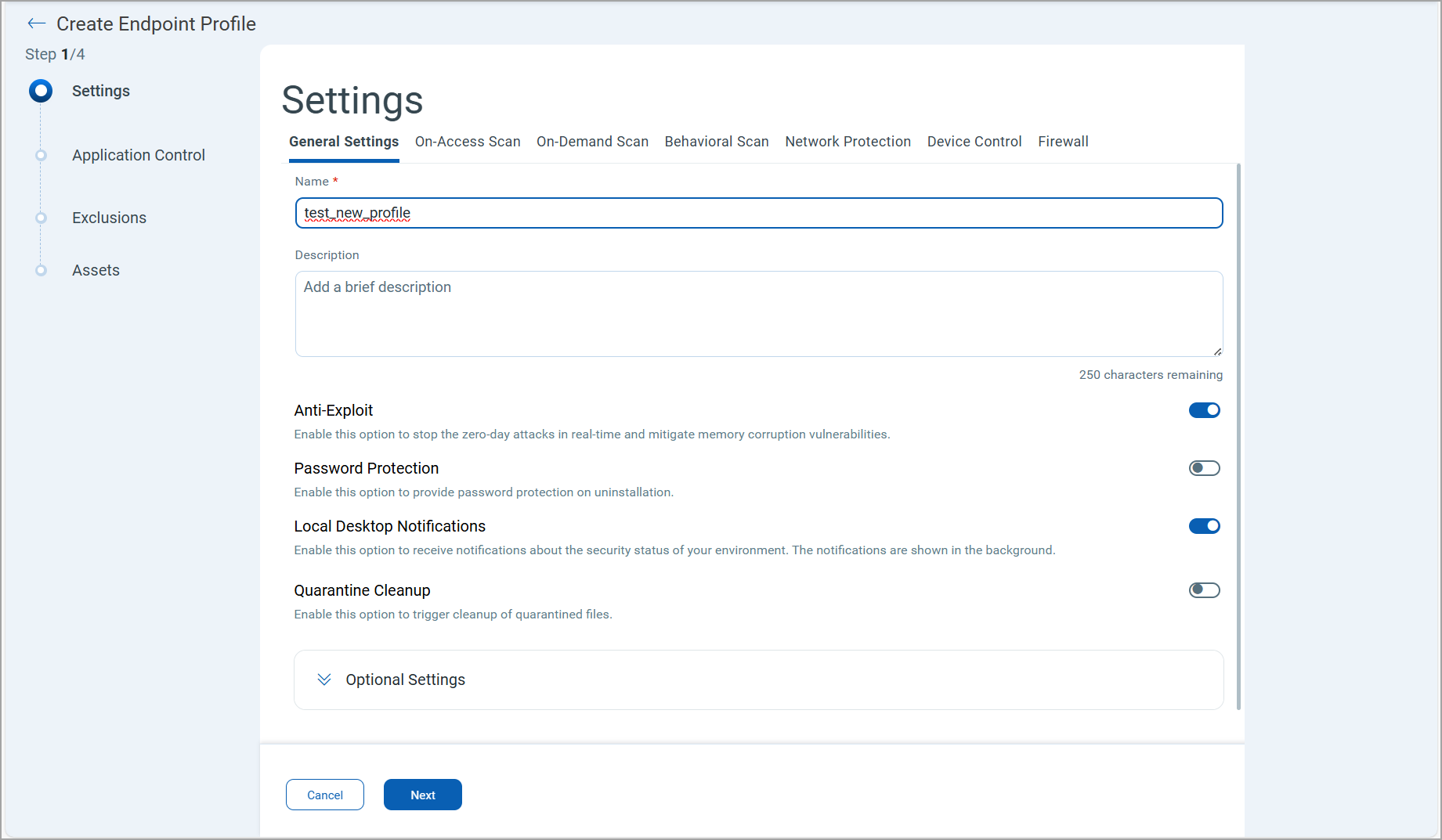Disable the Anti-Exploit toggle
Viewport: 1442px width, 840px height.
tap(1204, 410)
